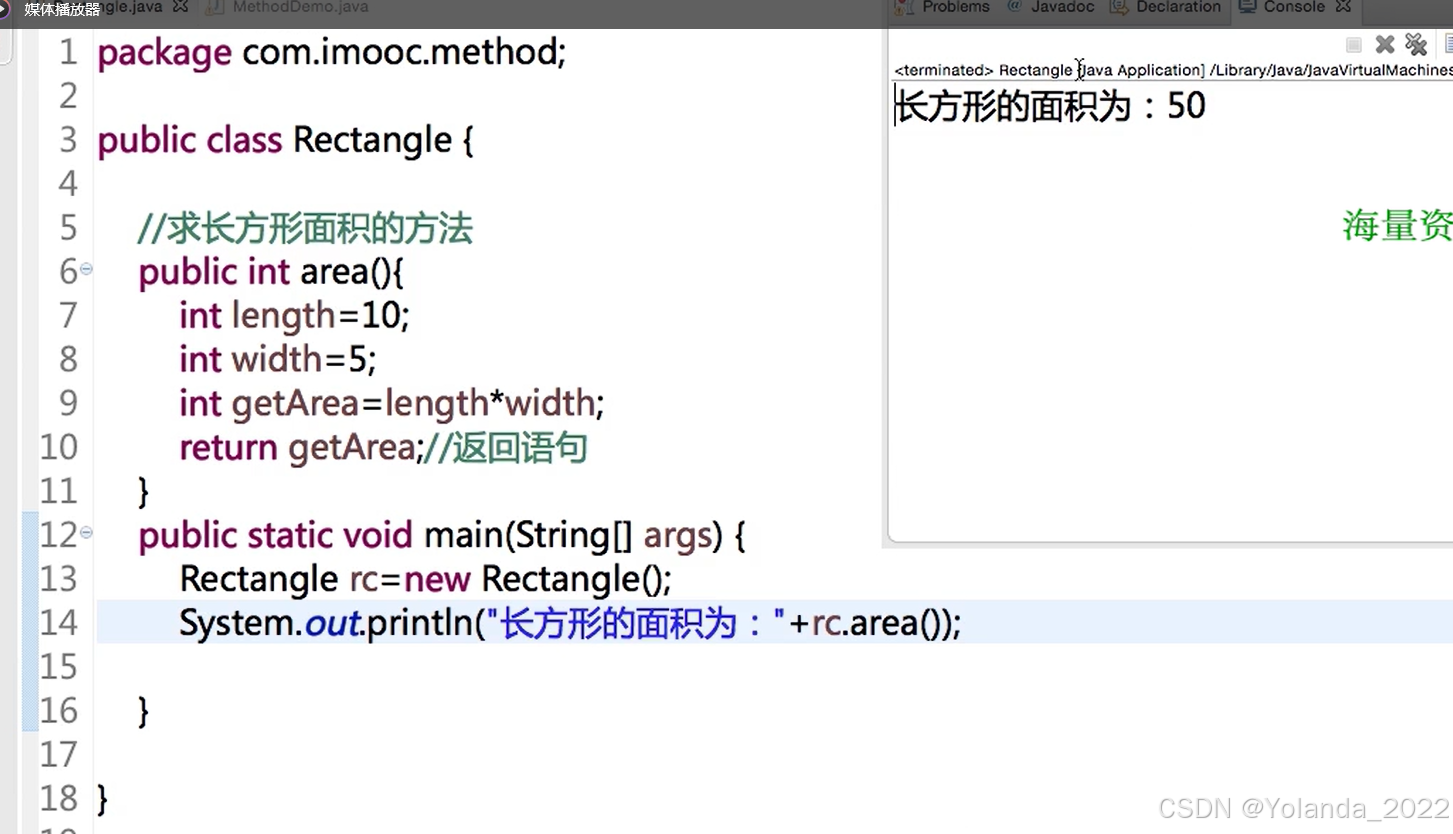
Task: Click line number 15 in the gutter
Action: click(x=58, y=667)
